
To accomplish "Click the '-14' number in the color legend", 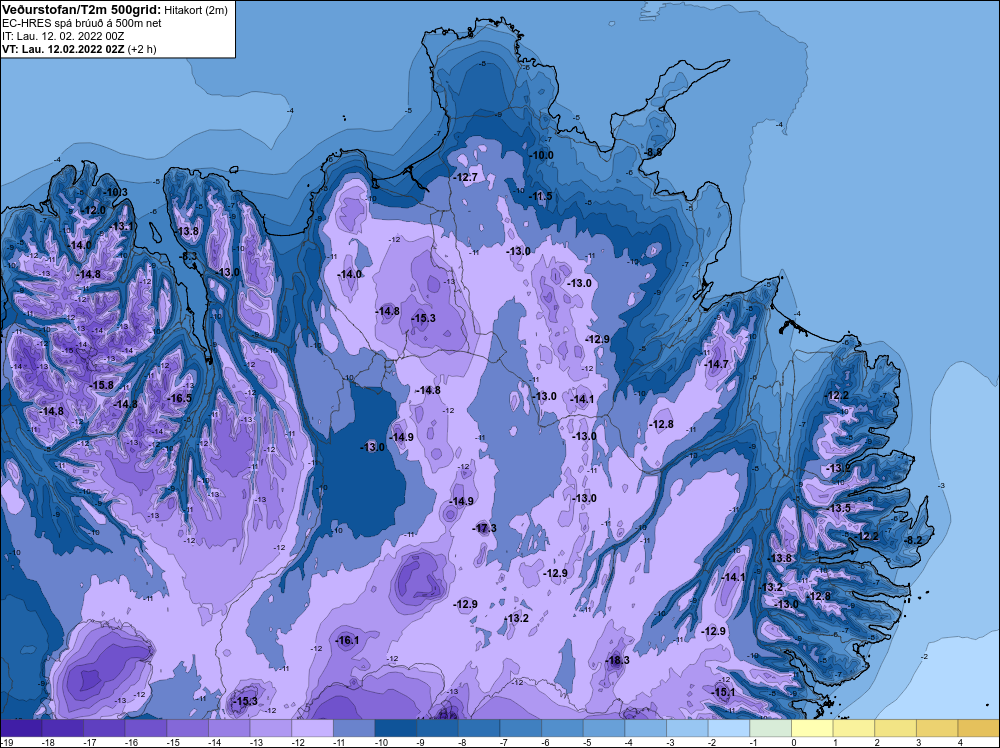I will click(x=213, y=742).
